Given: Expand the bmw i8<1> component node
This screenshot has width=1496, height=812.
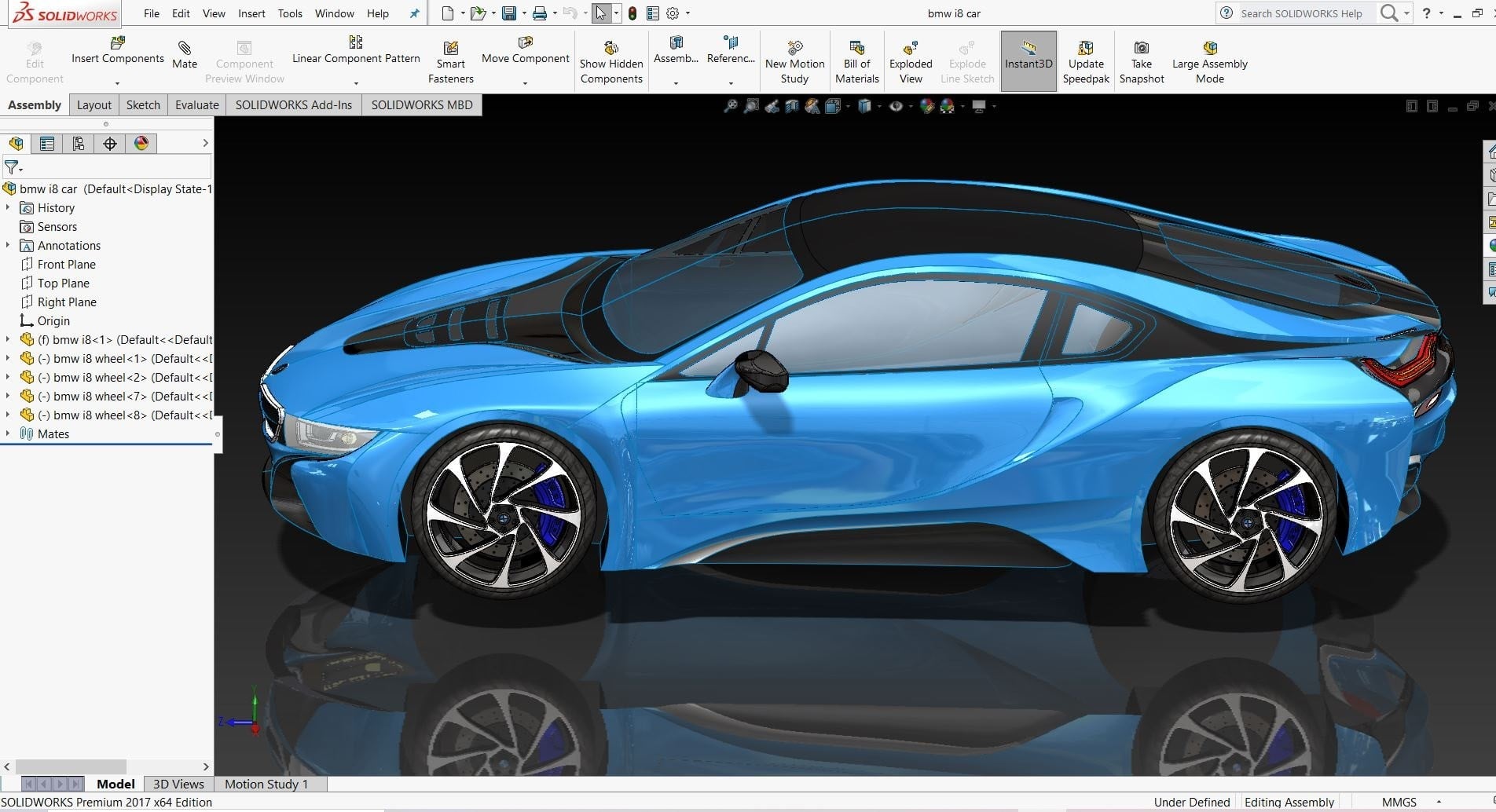Looking at the screenshot, I should tap(8, 339).
